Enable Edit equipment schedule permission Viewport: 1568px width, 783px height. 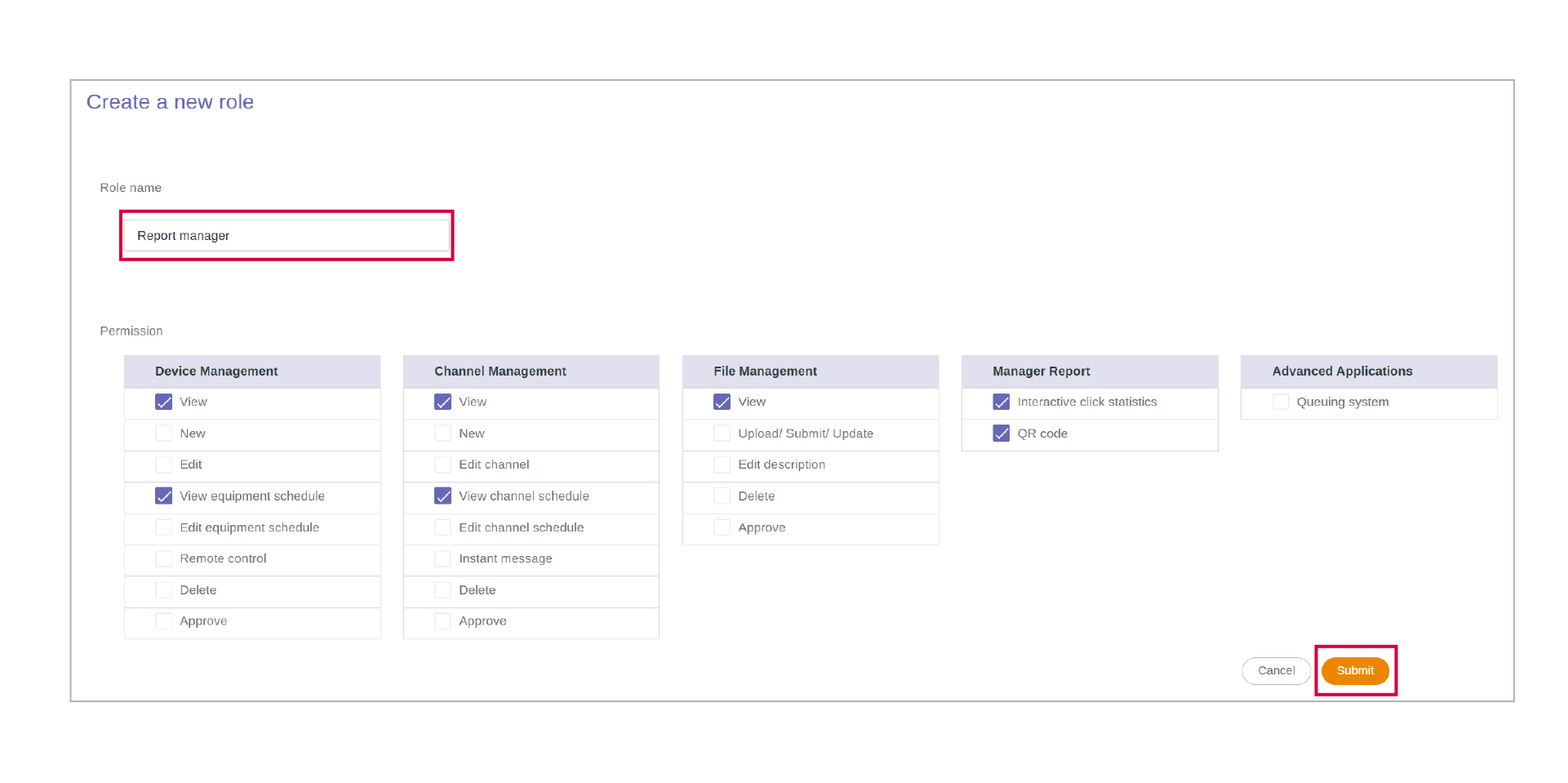[163, 527]
